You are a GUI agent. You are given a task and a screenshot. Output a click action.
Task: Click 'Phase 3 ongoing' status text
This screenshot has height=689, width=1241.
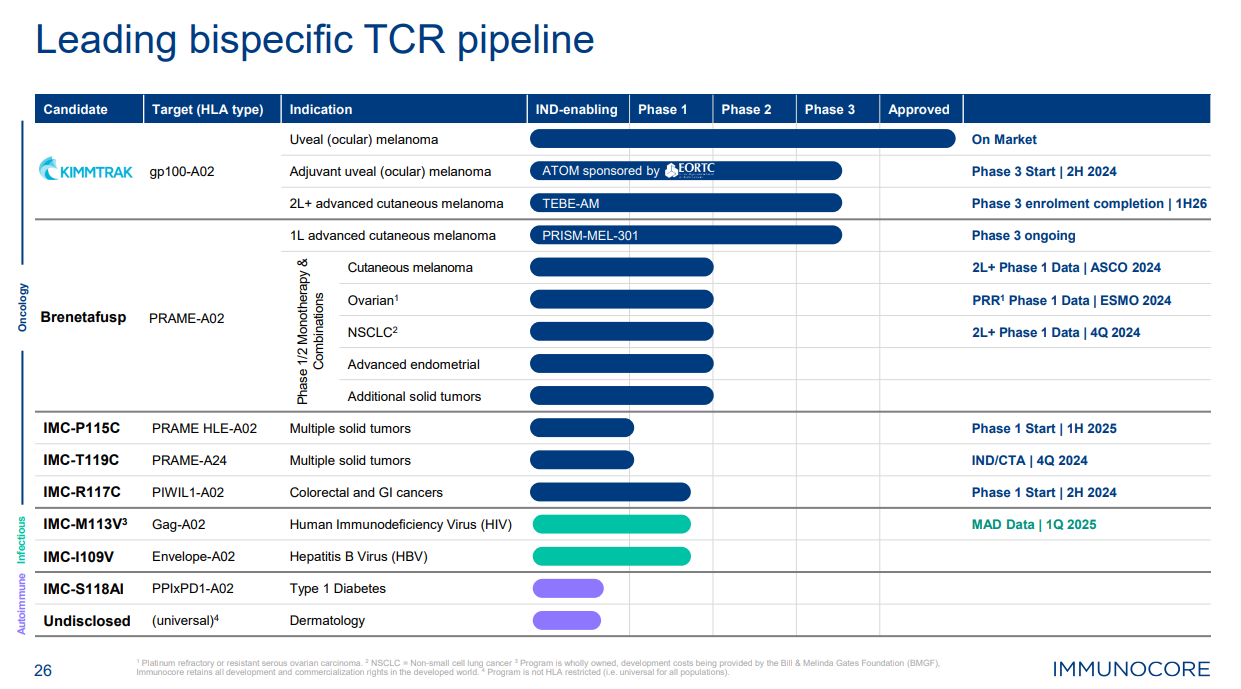pos(1023,235)
